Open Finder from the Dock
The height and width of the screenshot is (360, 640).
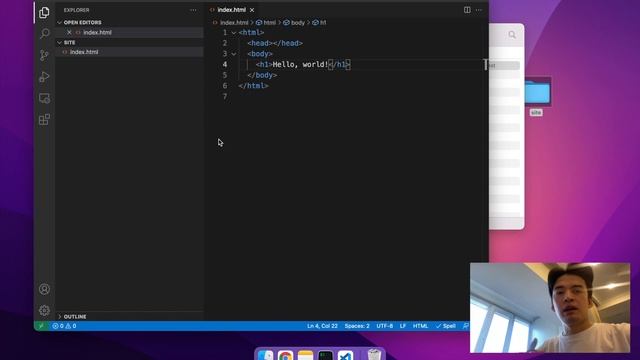pyautogui.click(x=265, y=355)
